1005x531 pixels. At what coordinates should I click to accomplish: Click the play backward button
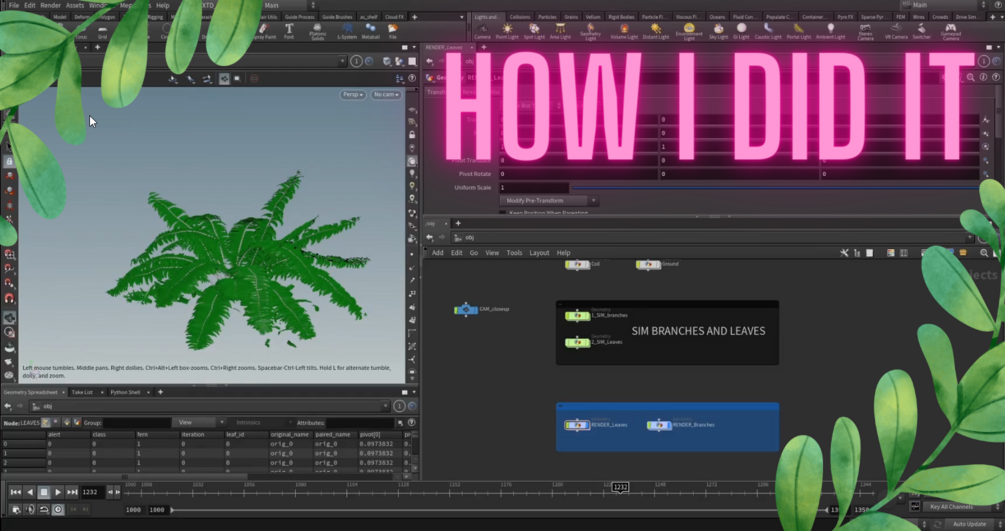(29, 492)
